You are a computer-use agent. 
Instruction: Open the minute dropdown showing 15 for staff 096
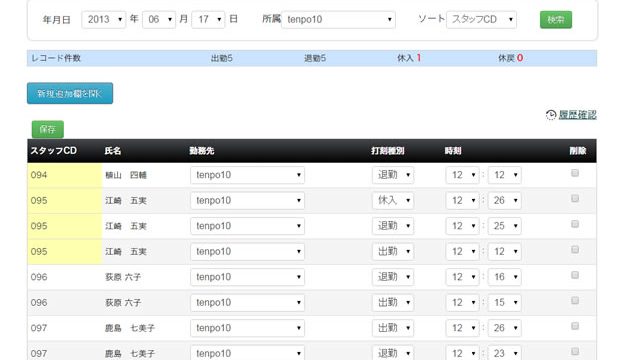504,302
